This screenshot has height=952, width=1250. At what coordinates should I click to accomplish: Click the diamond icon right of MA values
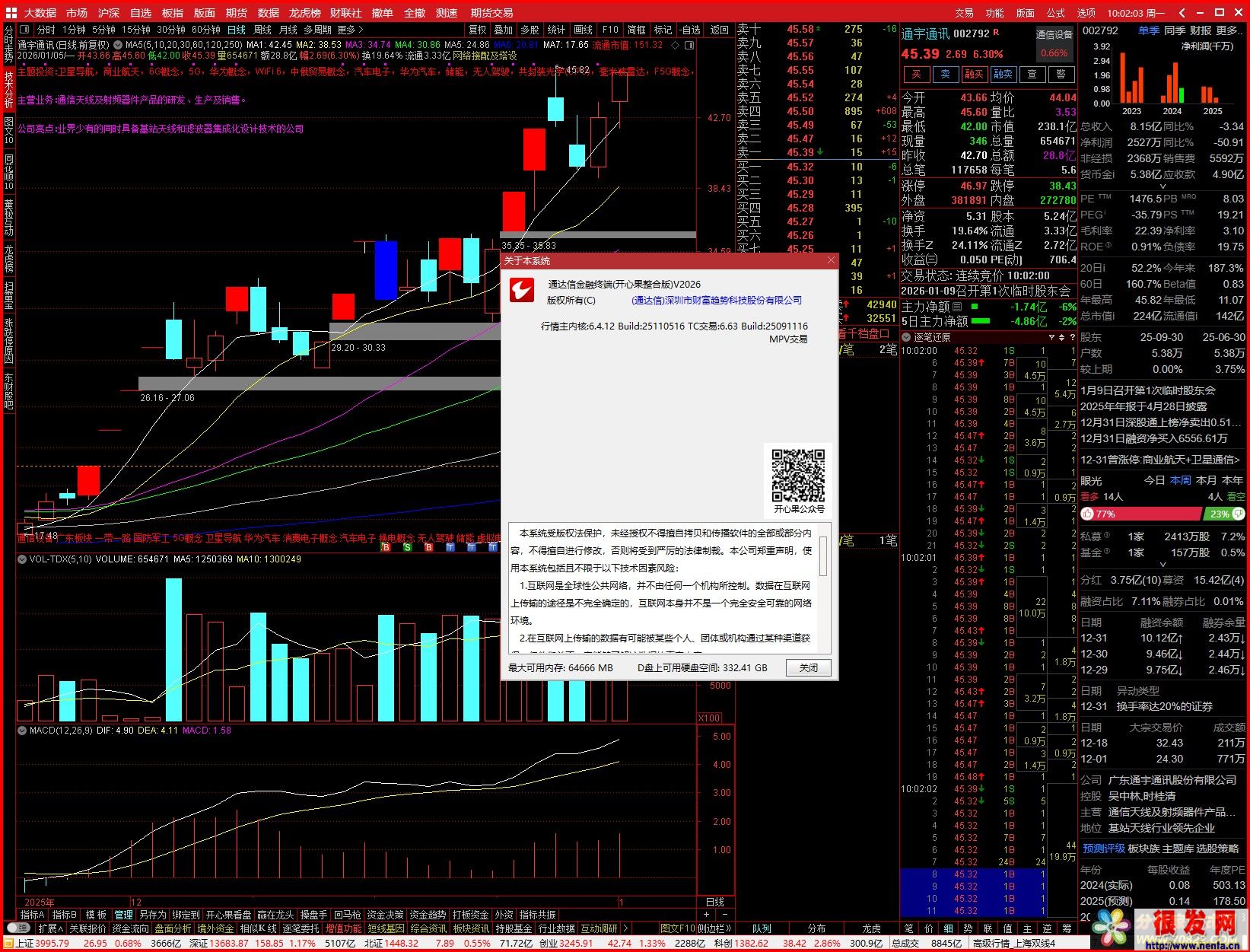point(689,45)
